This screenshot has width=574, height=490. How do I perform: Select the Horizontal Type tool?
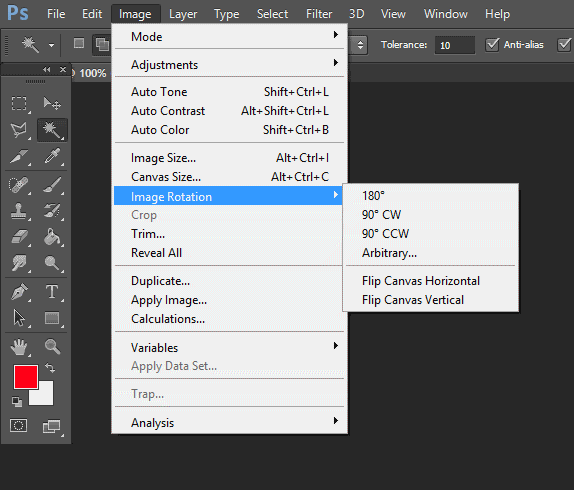52,292
